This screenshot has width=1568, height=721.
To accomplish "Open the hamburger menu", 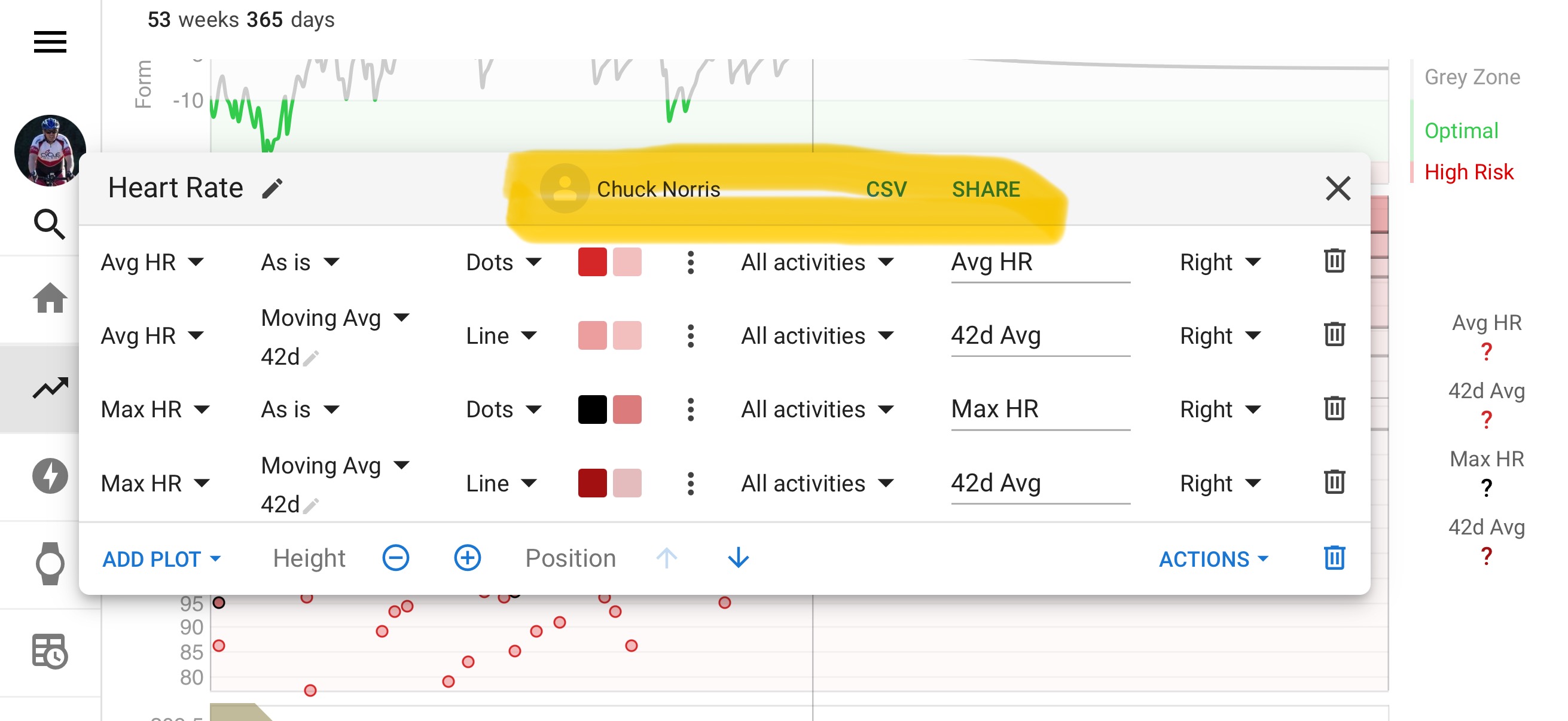I will coord(50,42).
